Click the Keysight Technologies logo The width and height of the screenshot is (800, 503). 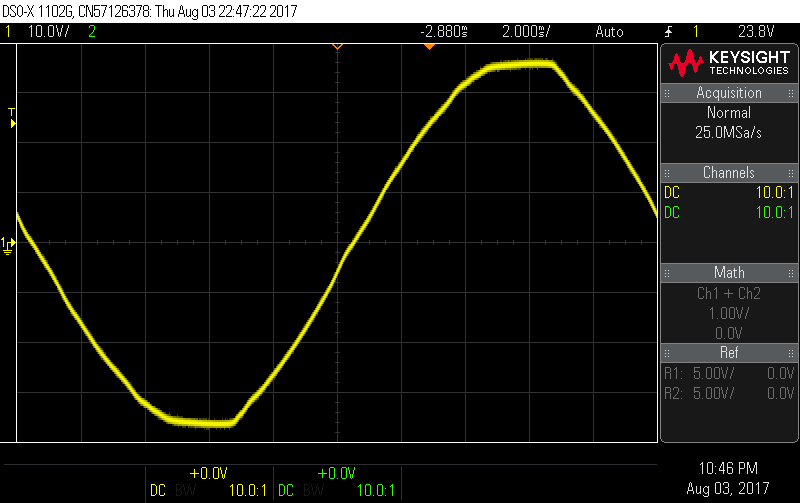(729, 63)
